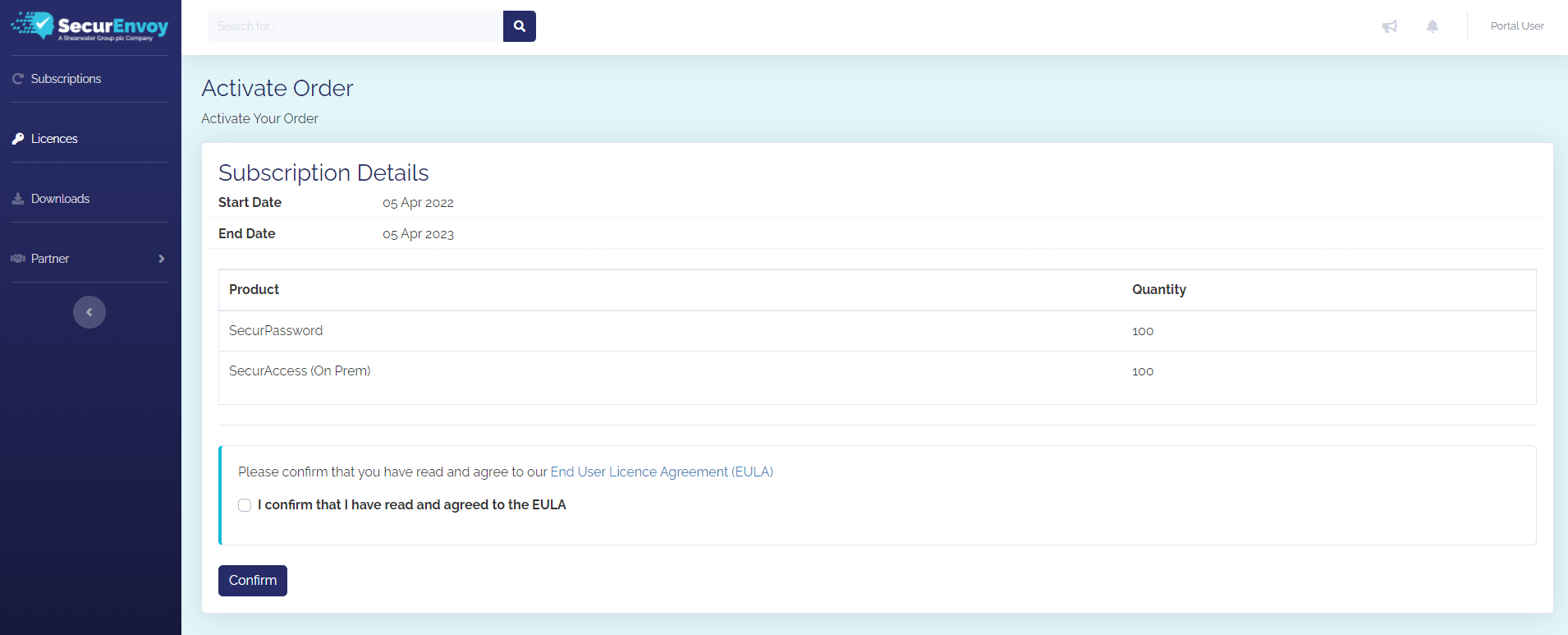Click the End Date label
Screen dimensions: 1568x635
(x=246, y=233)
